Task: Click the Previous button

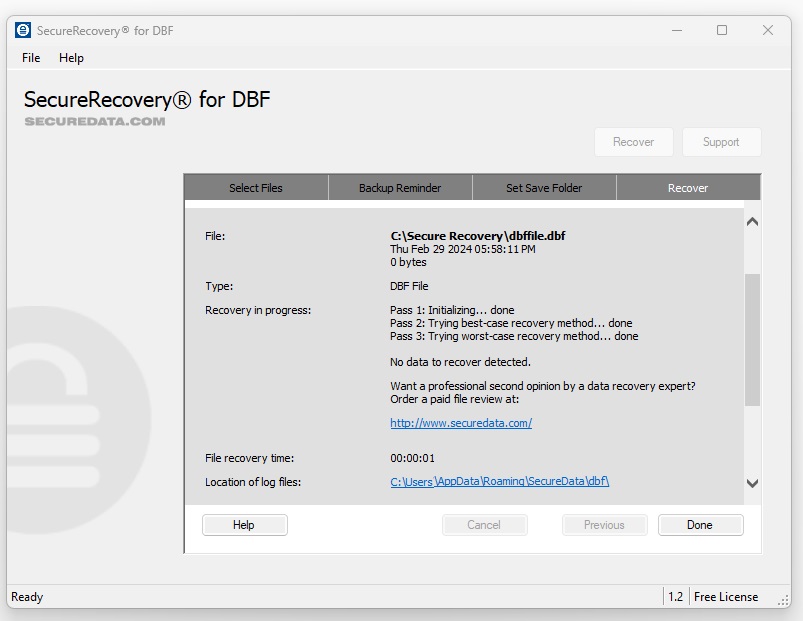Action: click(604, 525)
